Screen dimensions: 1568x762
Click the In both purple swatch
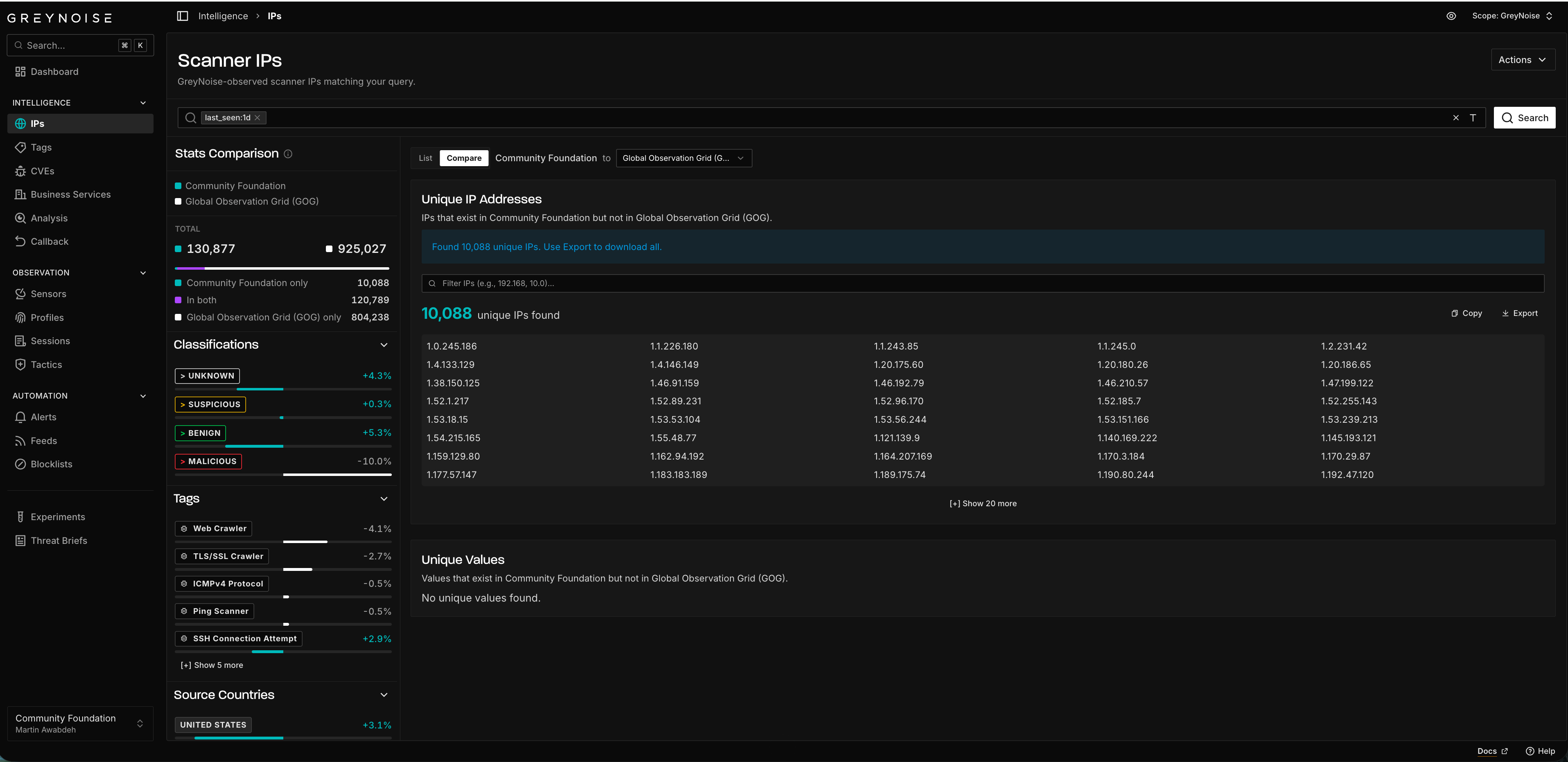click(178, 300)
